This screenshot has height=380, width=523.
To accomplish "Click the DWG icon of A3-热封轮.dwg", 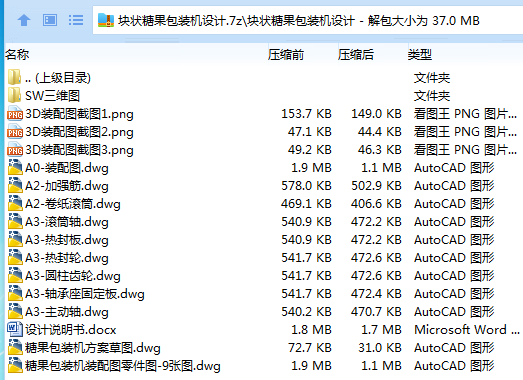I will (x=15, y=257).
